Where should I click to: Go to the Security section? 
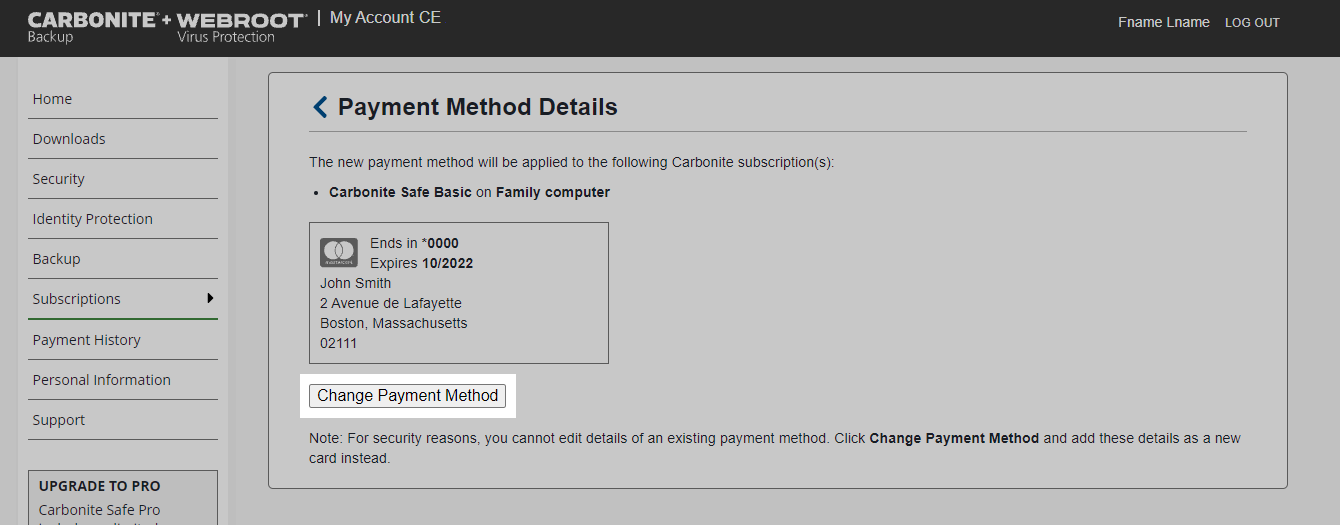123,179
